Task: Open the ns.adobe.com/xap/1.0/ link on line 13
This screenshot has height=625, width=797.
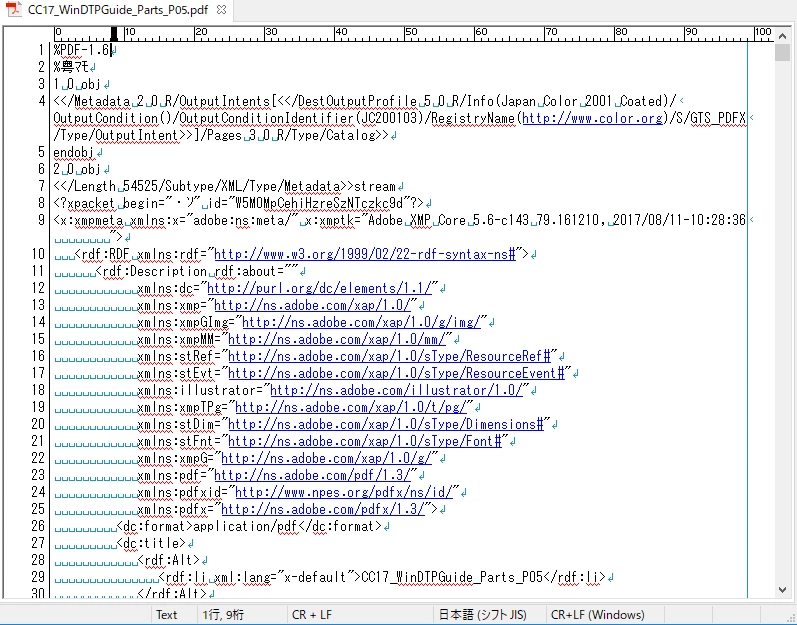Action: 312,305
